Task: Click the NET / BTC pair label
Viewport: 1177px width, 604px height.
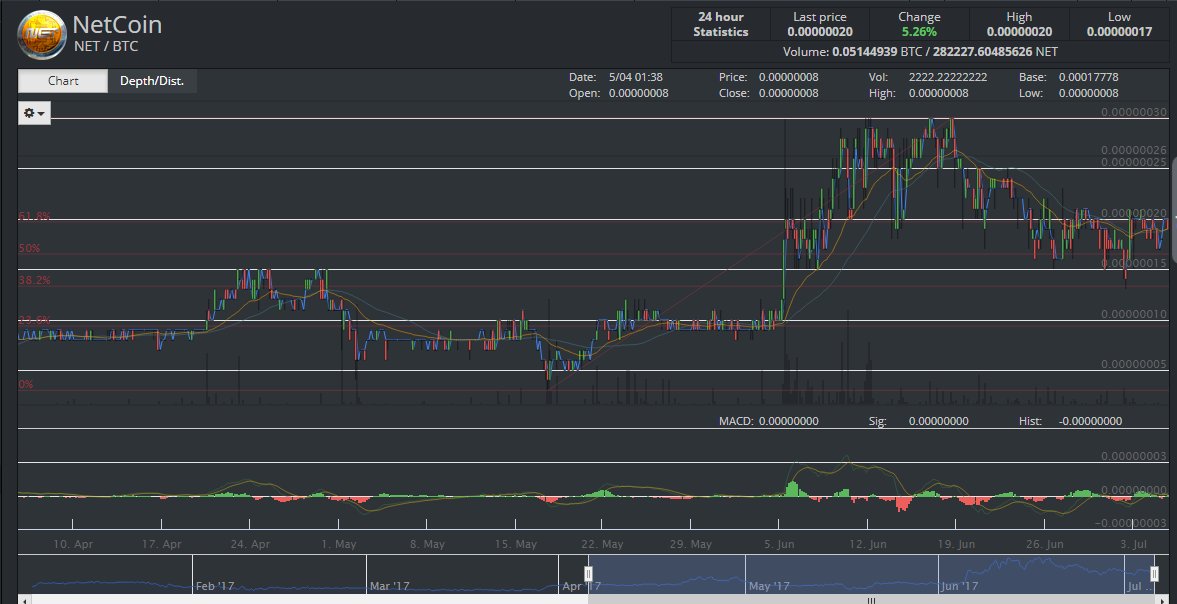Action: click(106, 47)
